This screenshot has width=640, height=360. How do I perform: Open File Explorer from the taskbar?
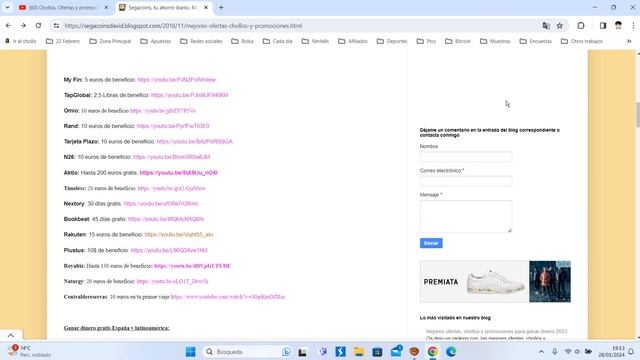[359, 351]
